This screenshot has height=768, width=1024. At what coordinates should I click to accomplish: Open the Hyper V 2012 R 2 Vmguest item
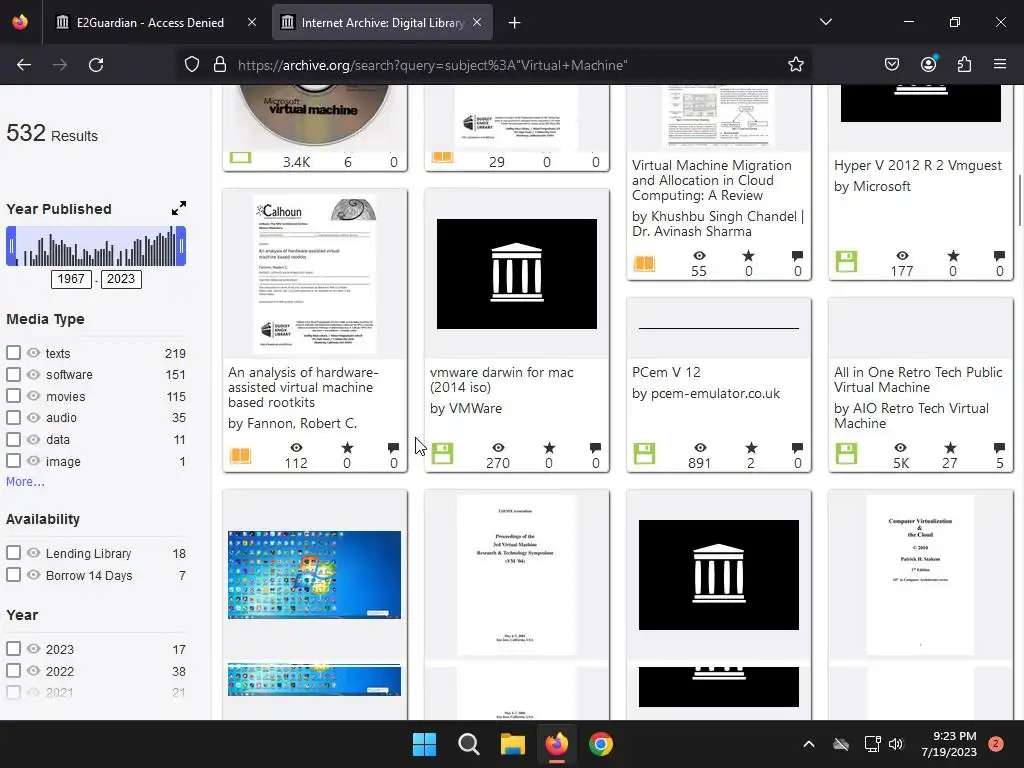(918, 165)
